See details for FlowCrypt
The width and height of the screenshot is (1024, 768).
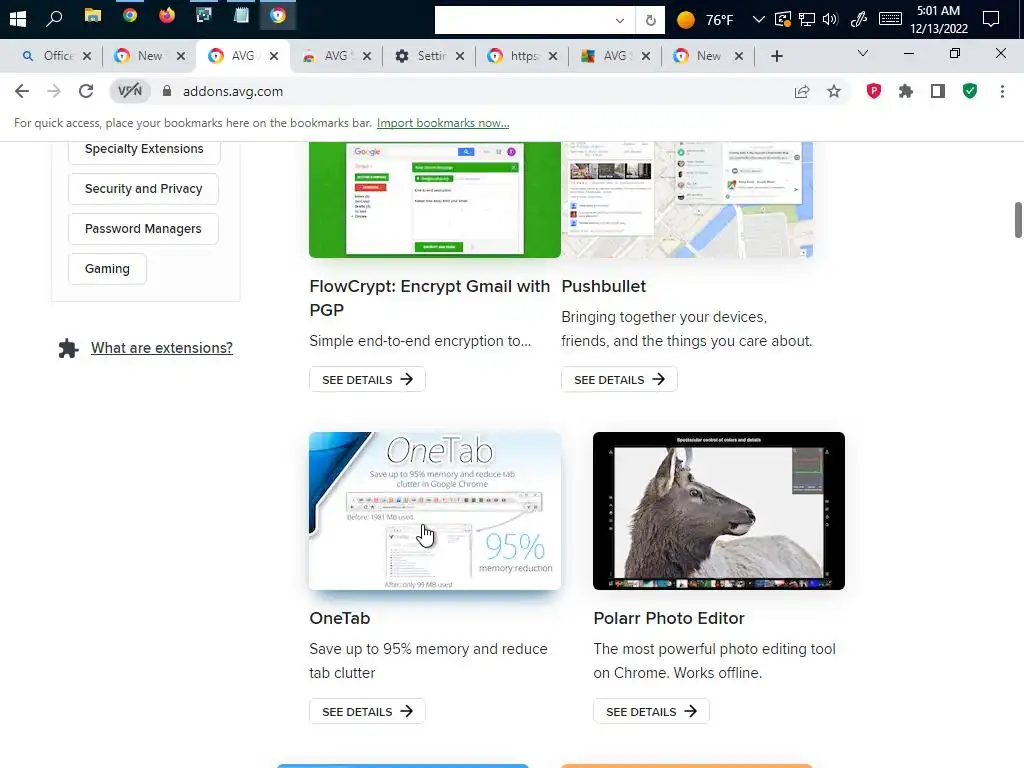[x=367, y=379]
